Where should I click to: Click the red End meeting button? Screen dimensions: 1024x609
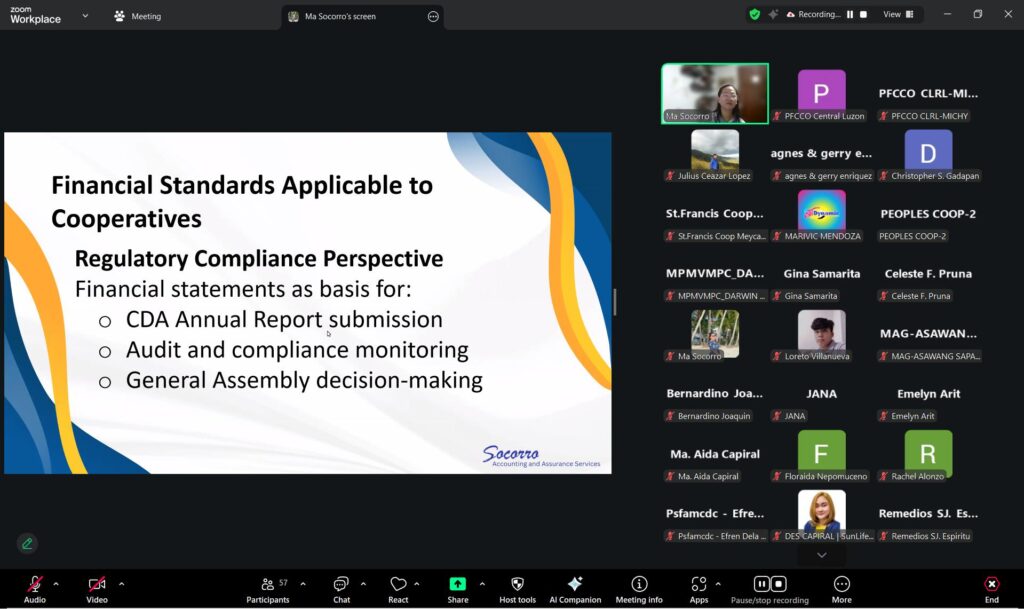(991, 585)
